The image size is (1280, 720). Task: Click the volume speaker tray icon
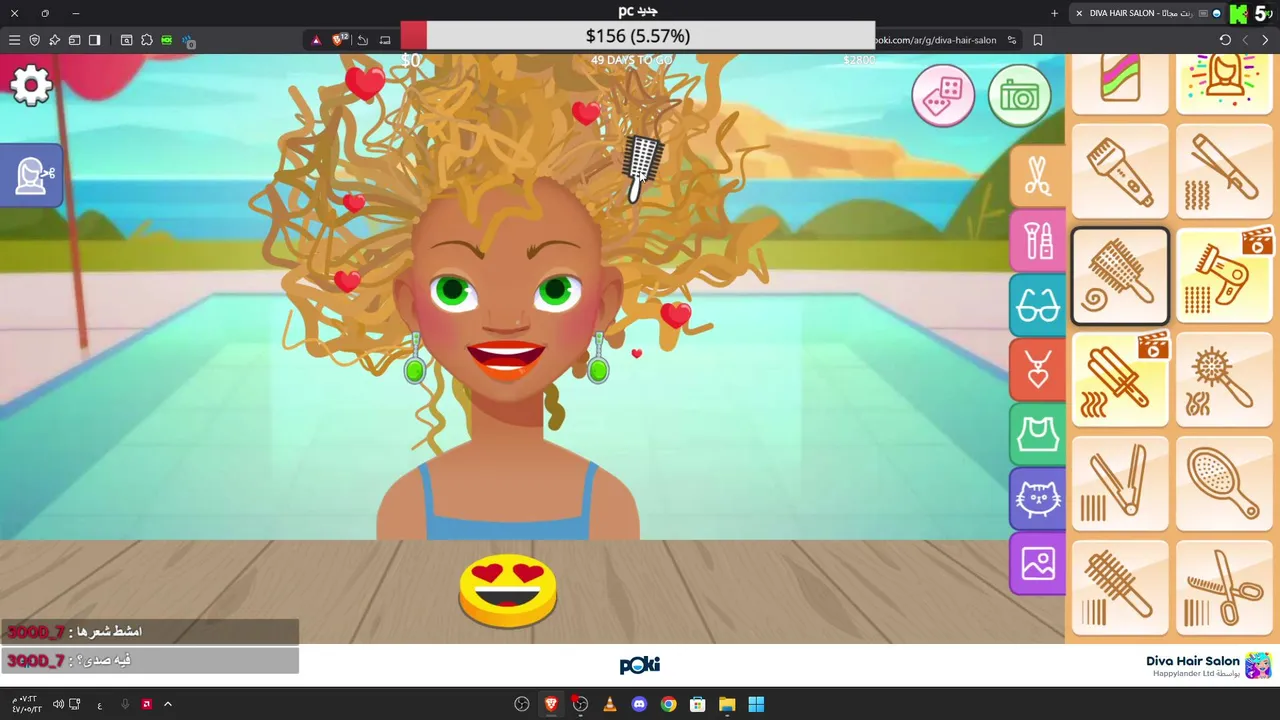(58, 704)
